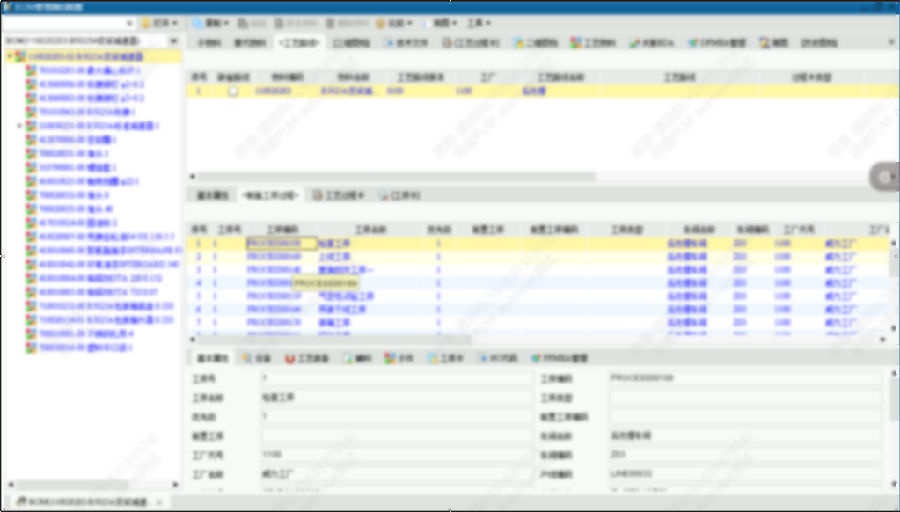The width and height of the screenshot is (900, 512).
Task: Click the 工艺路线名称 column header
Action: (560, 77)
